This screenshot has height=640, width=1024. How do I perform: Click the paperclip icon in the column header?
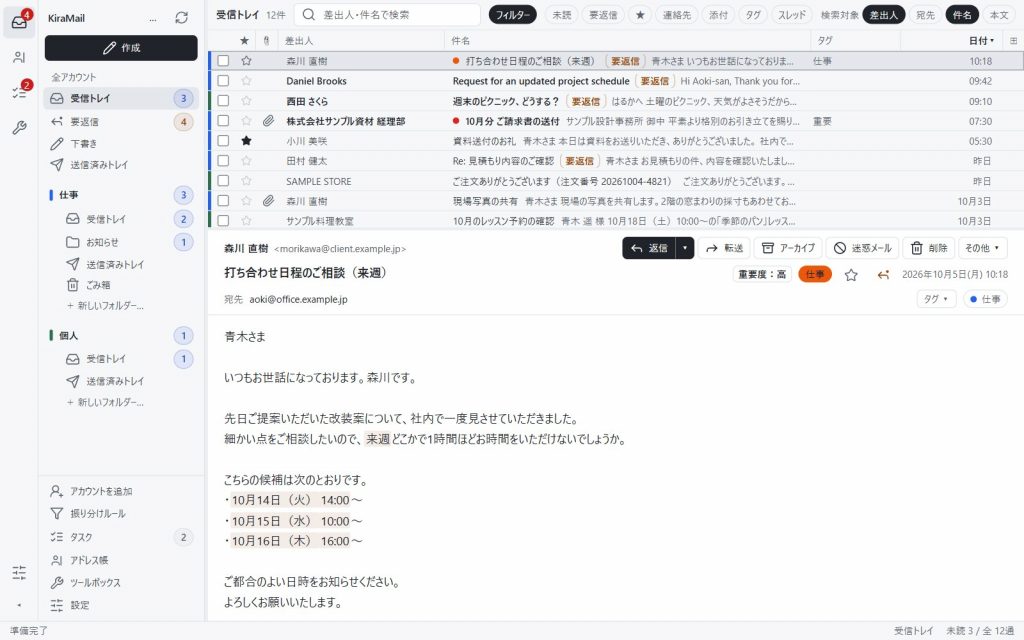click(266, 40)
